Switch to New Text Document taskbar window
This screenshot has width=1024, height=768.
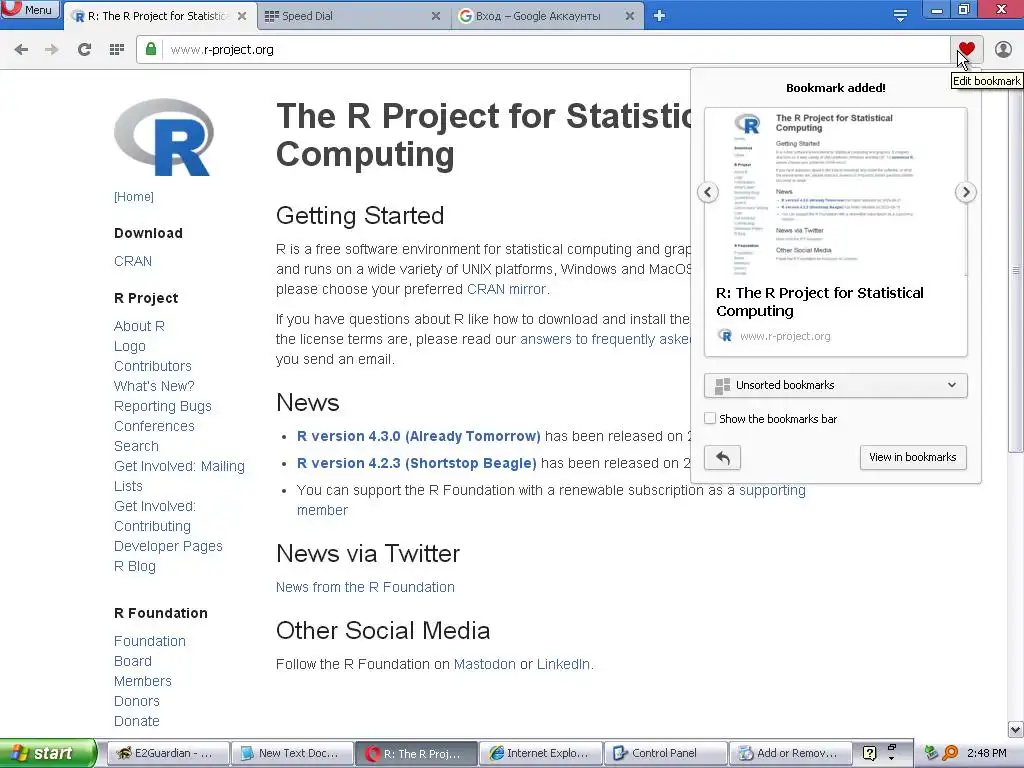pos(293,753)
